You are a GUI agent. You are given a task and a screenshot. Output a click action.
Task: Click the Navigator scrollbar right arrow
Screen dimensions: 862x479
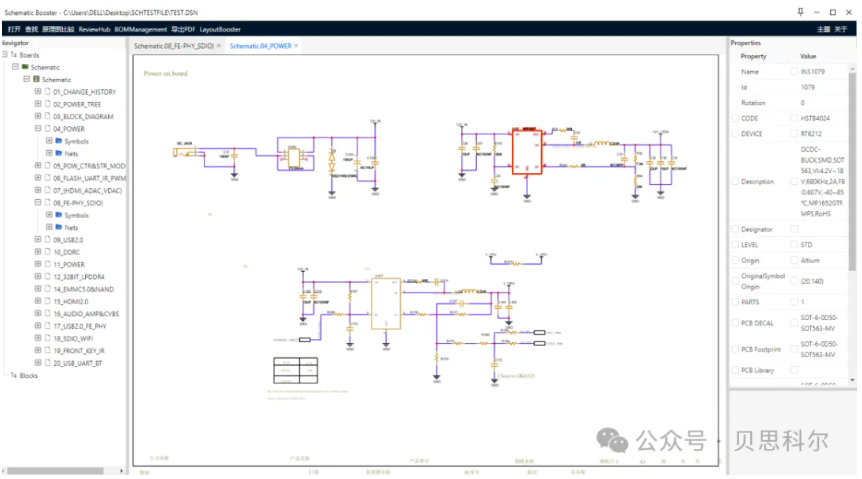click(x=121, y=471)
